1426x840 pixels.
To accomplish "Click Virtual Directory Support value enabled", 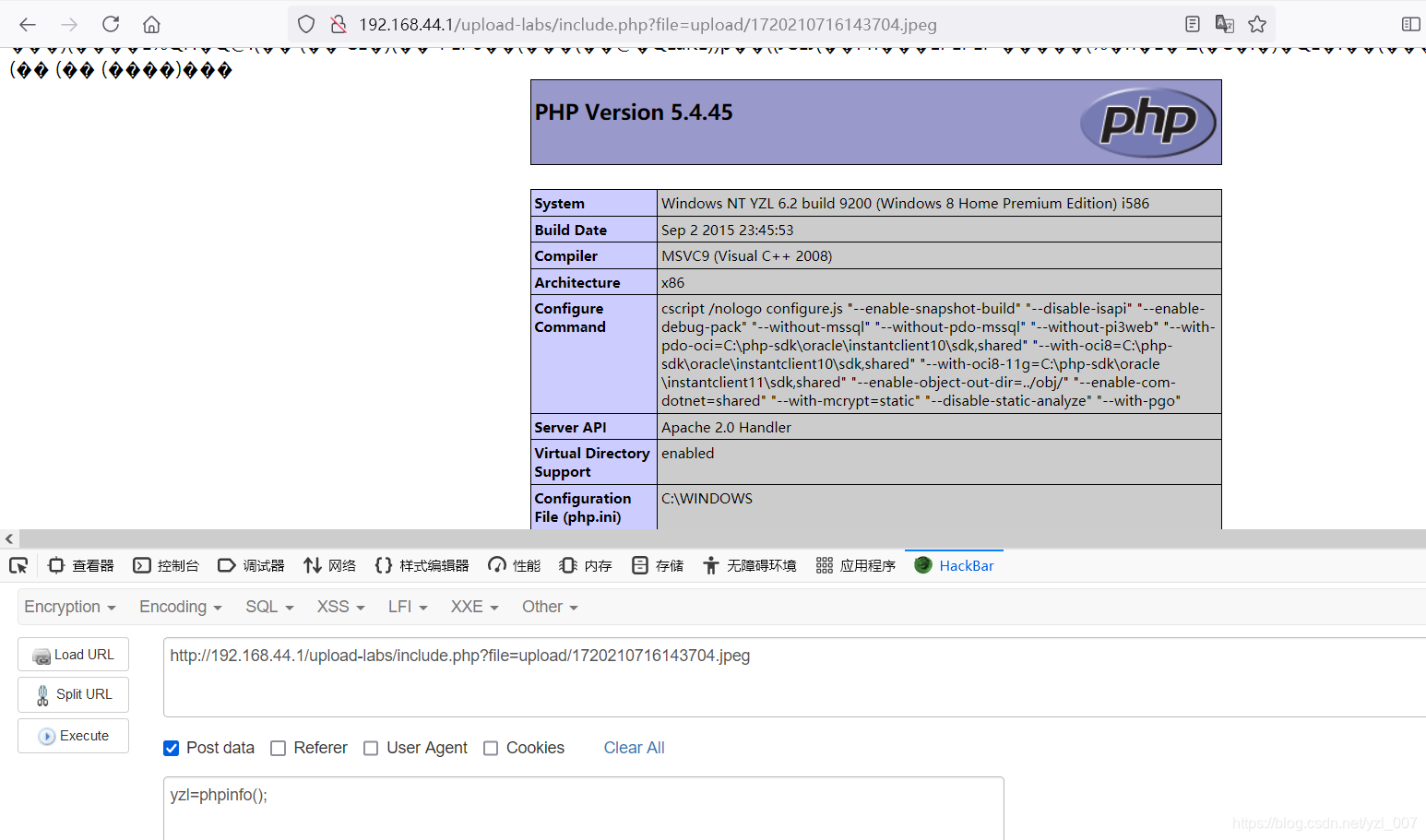I will 687,454.
